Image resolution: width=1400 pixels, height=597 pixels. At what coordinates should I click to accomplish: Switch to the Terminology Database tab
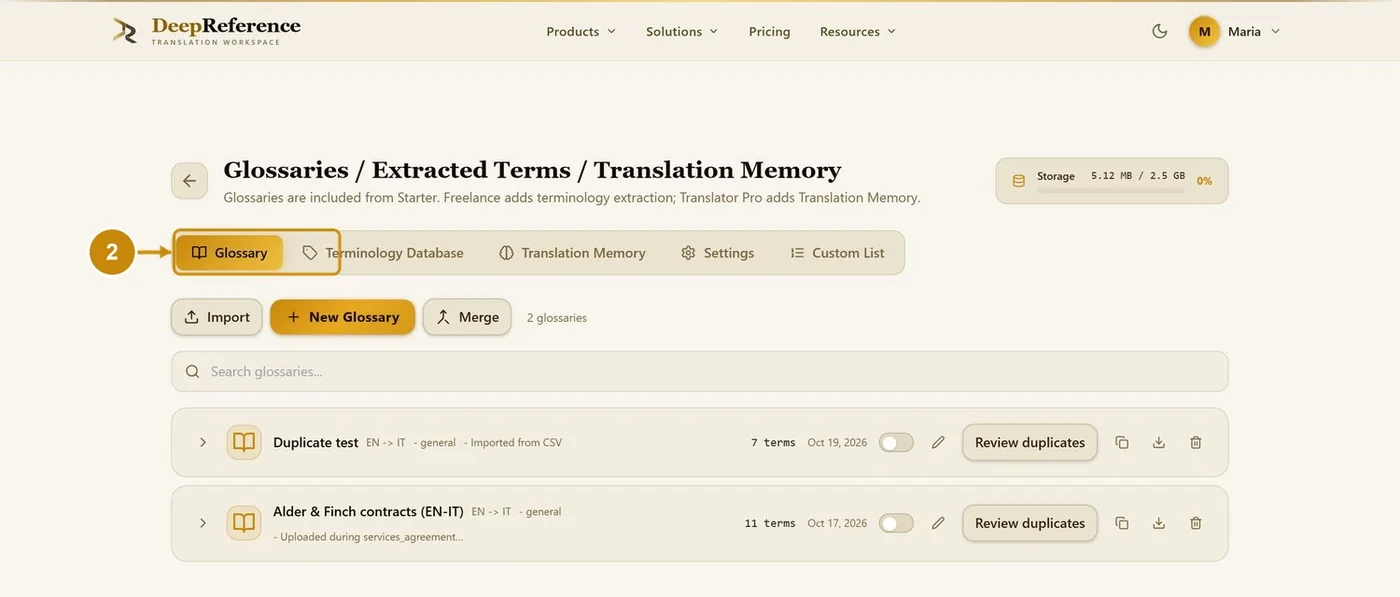coord(383,253)
